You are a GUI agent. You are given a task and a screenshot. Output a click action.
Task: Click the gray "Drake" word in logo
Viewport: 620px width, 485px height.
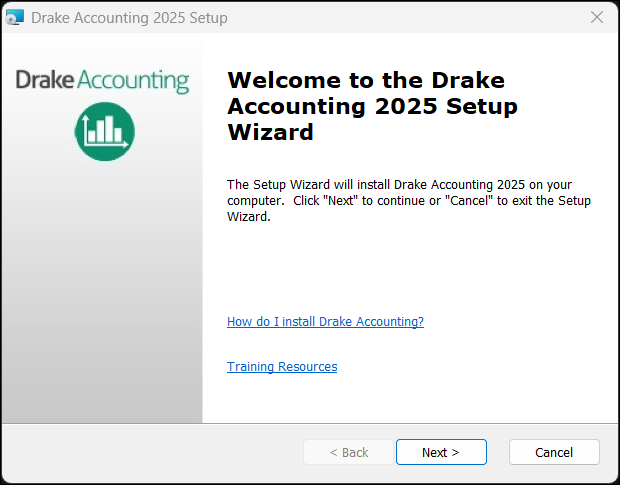tap(44, 81)
